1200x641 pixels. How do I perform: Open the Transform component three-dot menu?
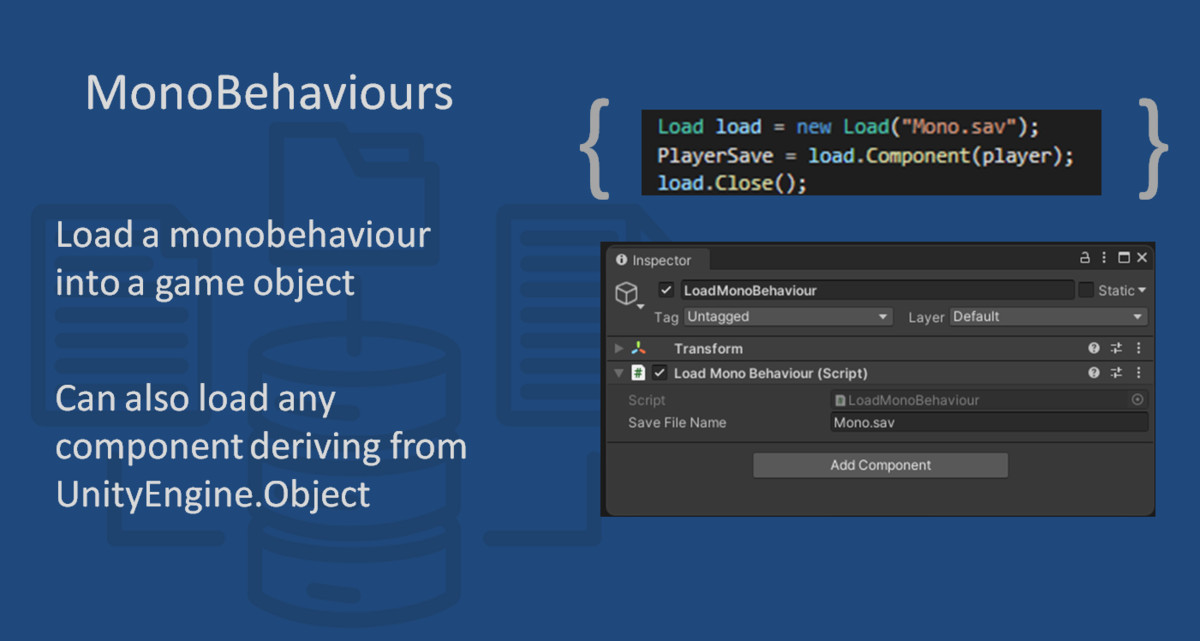pos(1138,348)
